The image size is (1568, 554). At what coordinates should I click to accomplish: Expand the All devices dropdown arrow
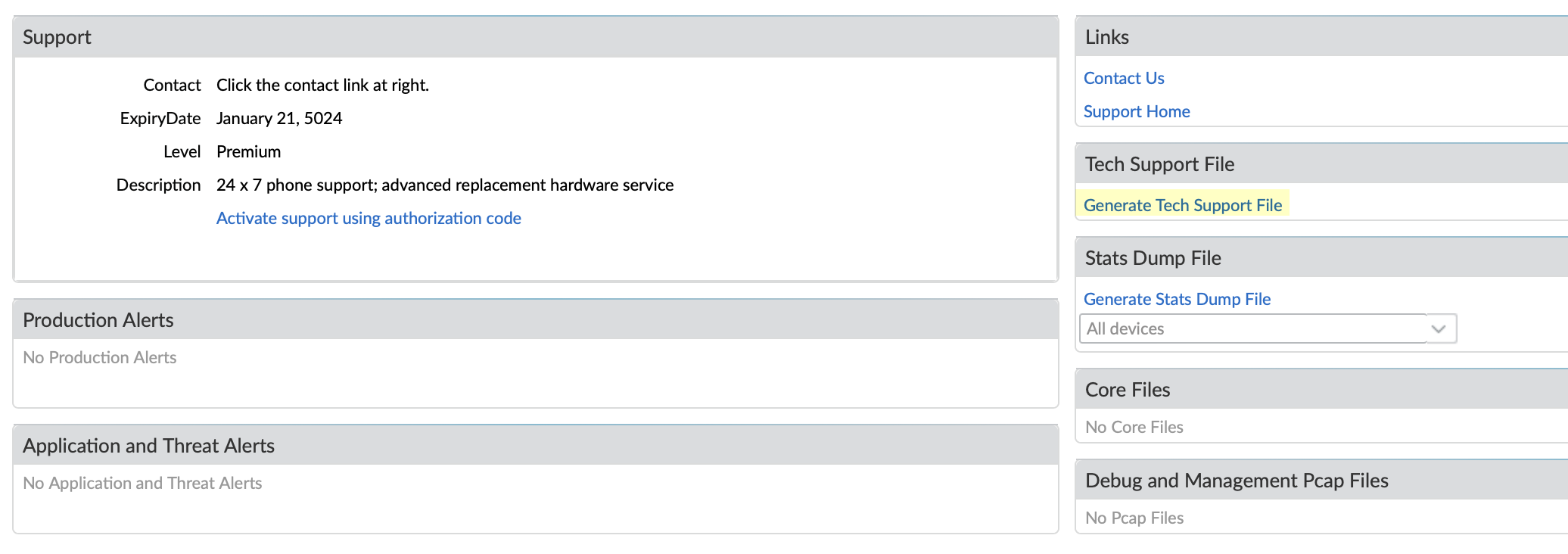click(1439, 328)
